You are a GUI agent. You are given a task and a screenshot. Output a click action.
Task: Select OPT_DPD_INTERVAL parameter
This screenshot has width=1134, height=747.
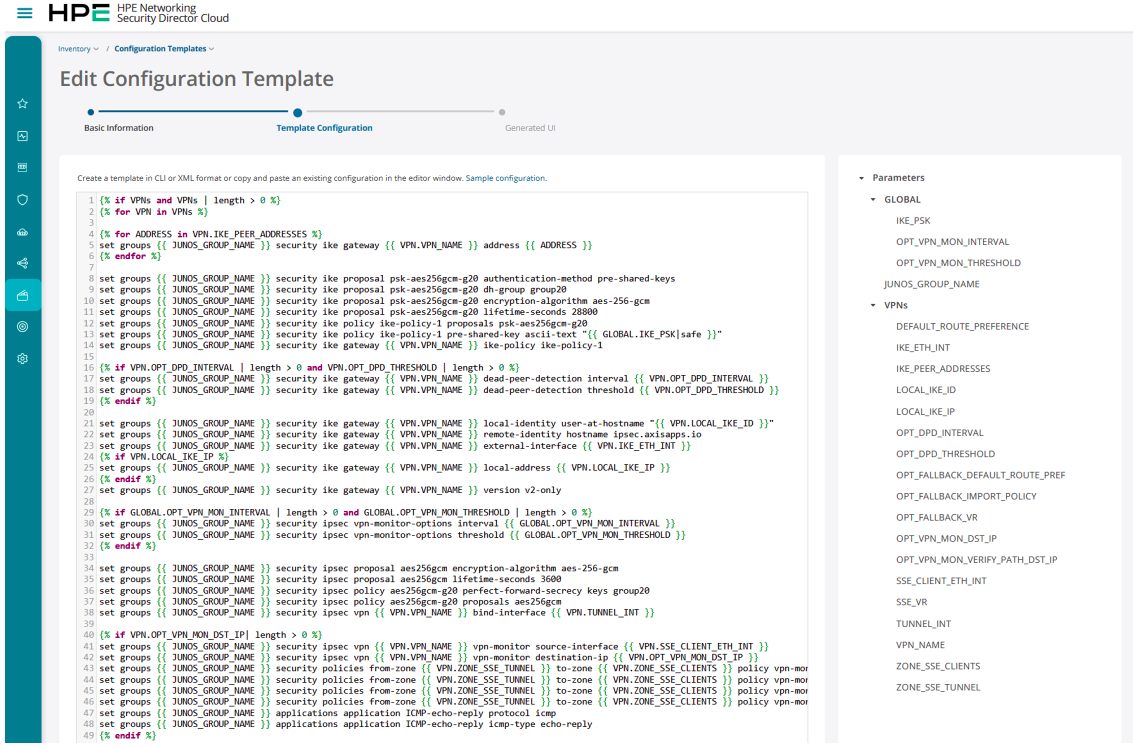click(x=939, y=432)
